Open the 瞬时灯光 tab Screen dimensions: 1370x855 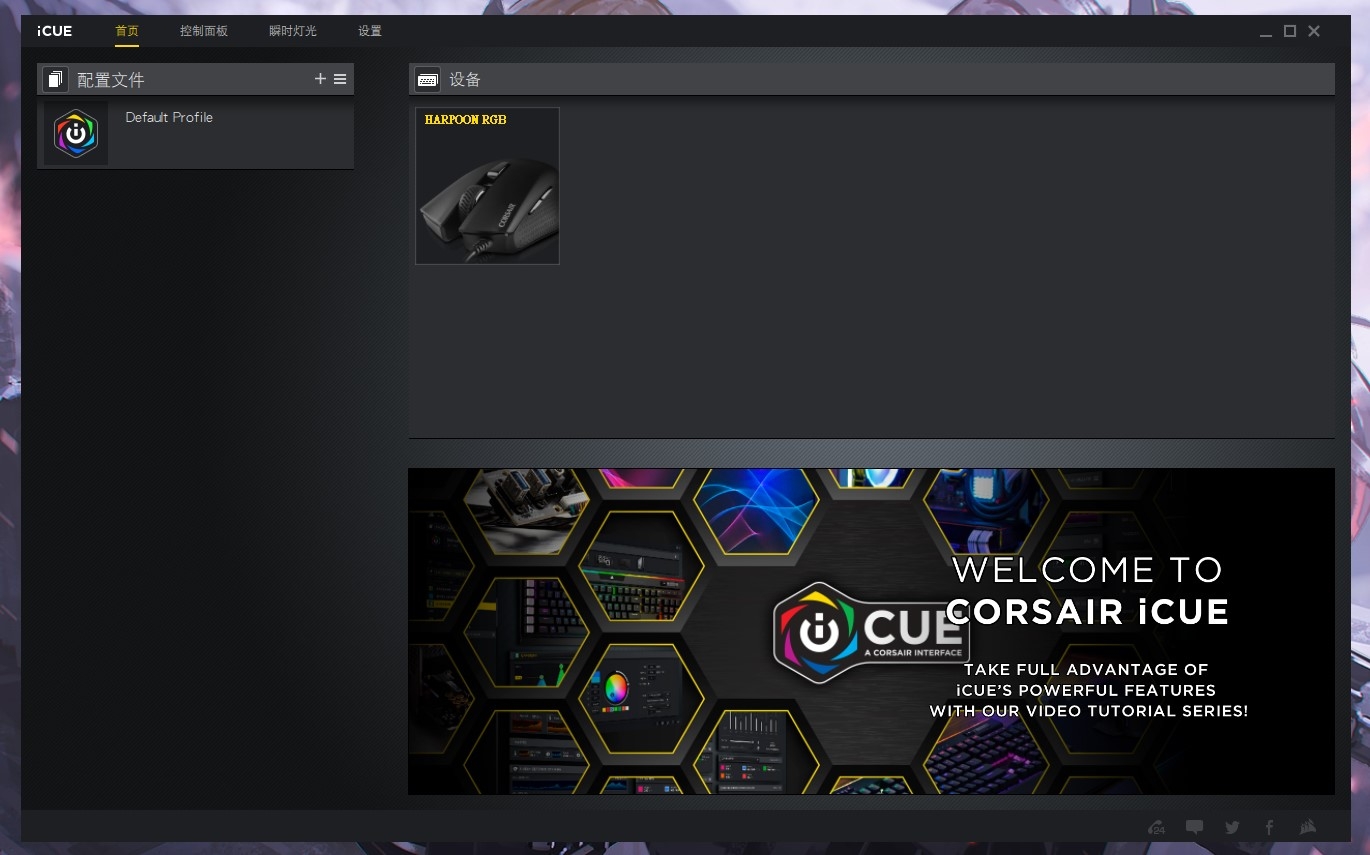coord(293,31)
